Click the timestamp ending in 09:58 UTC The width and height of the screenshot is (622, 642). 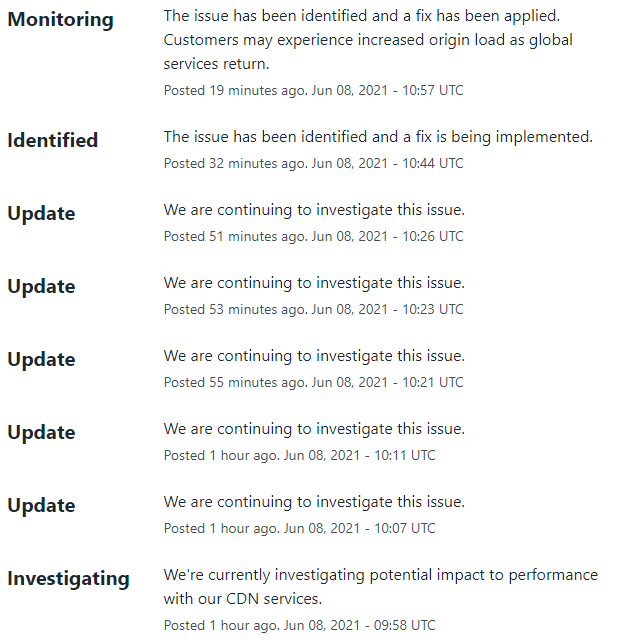[x=299, y=625]
